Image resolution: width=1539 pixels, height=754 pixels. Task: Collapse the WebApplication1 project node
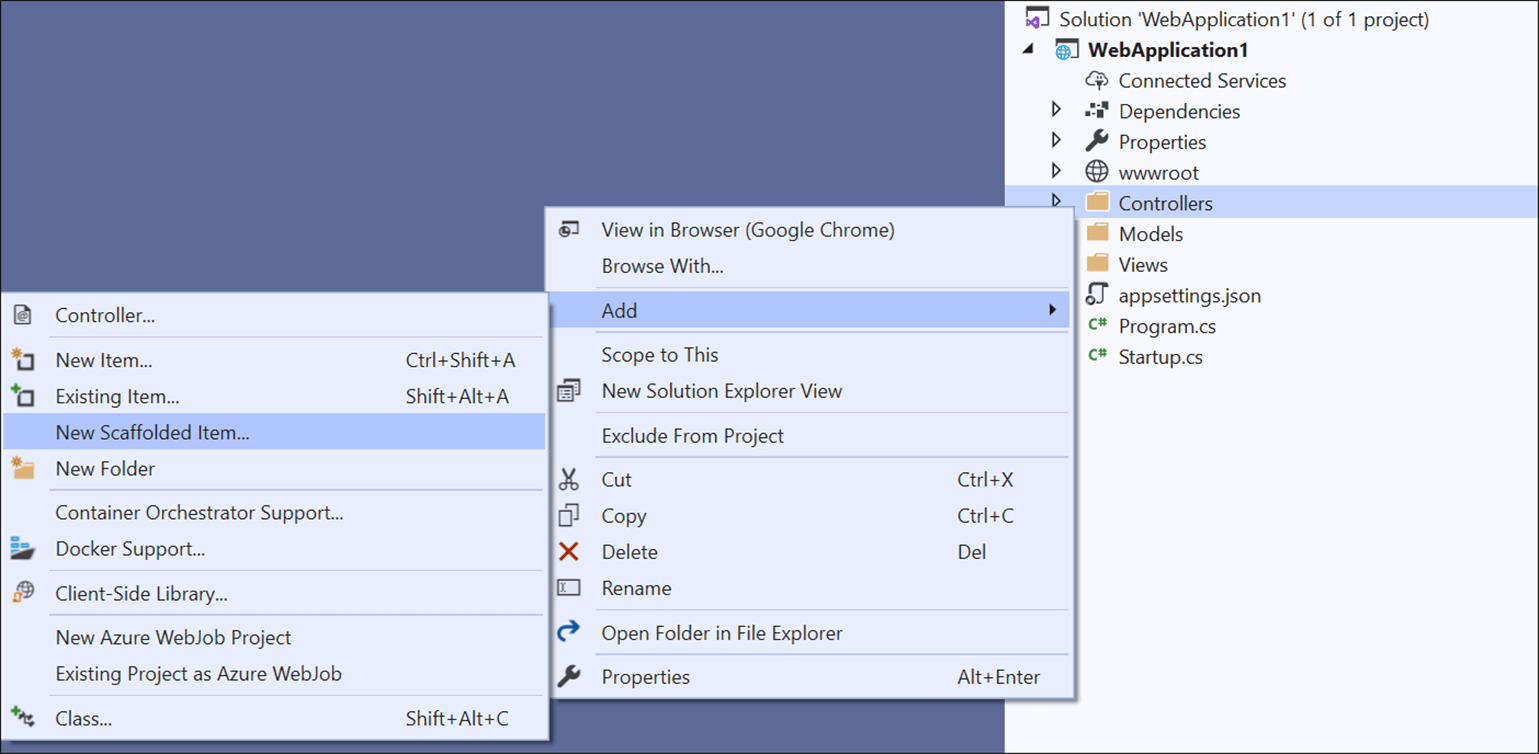tap(1029, 49)
